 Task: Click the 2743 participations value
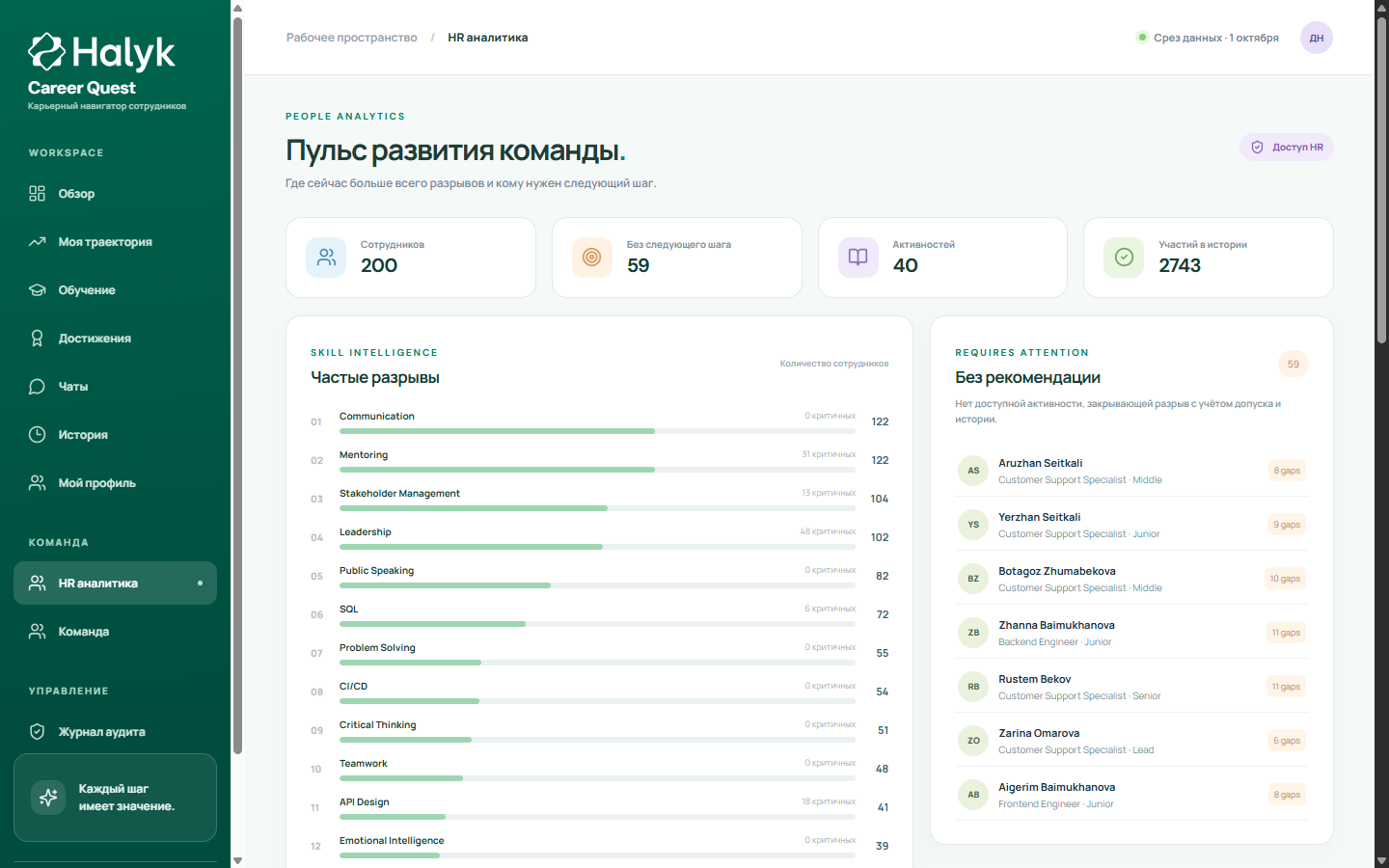(x=1180, y=266)
